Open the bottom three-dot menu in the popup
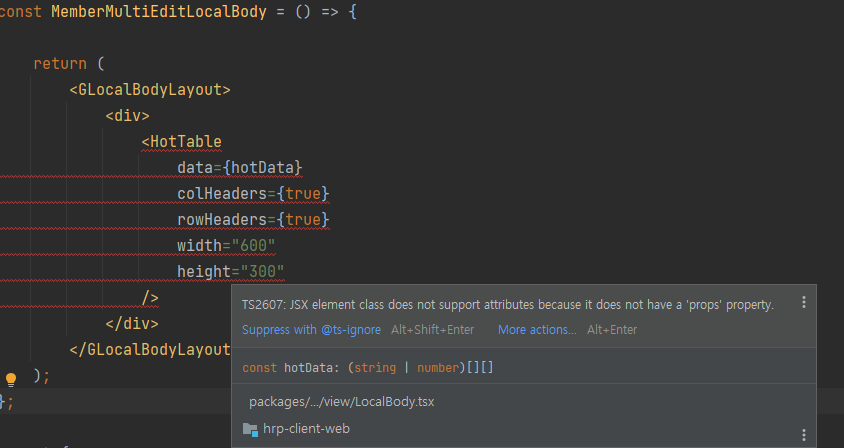Image resolution: width=844 pixels, height=448 pixels. point(804,435)
